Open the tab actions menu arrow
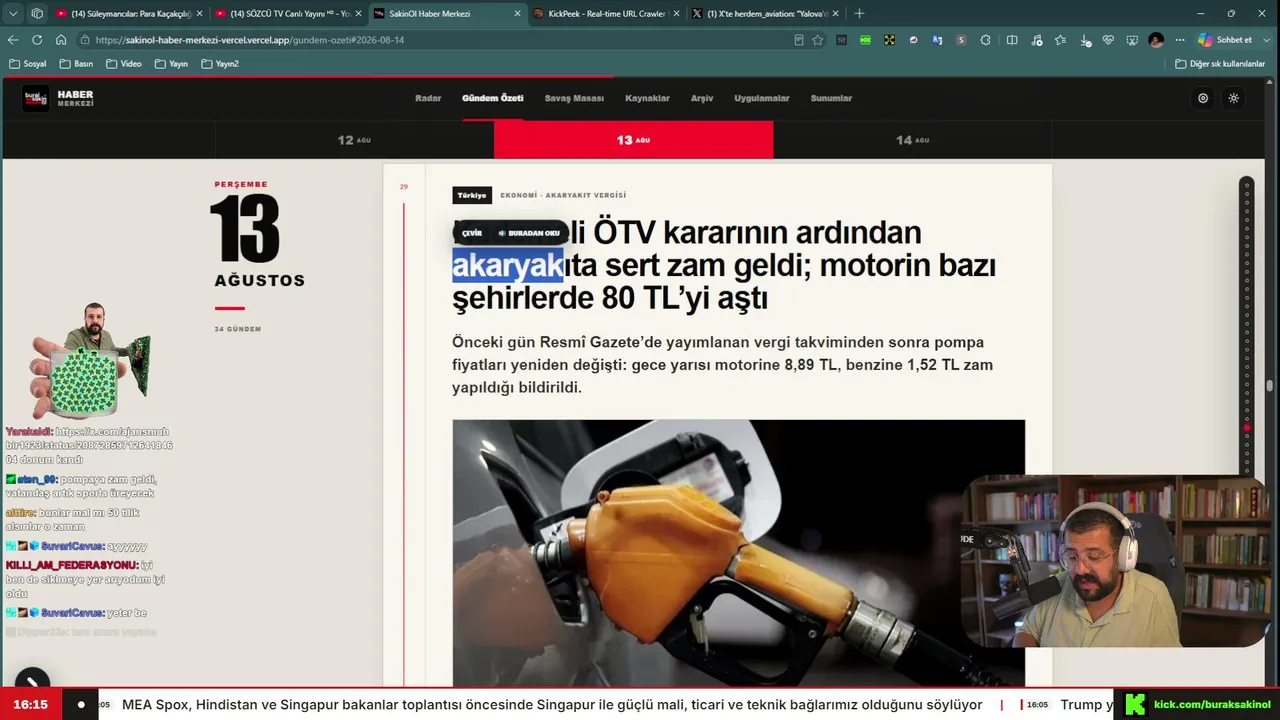The image size is (1280, 720). (x=13, y=14)
